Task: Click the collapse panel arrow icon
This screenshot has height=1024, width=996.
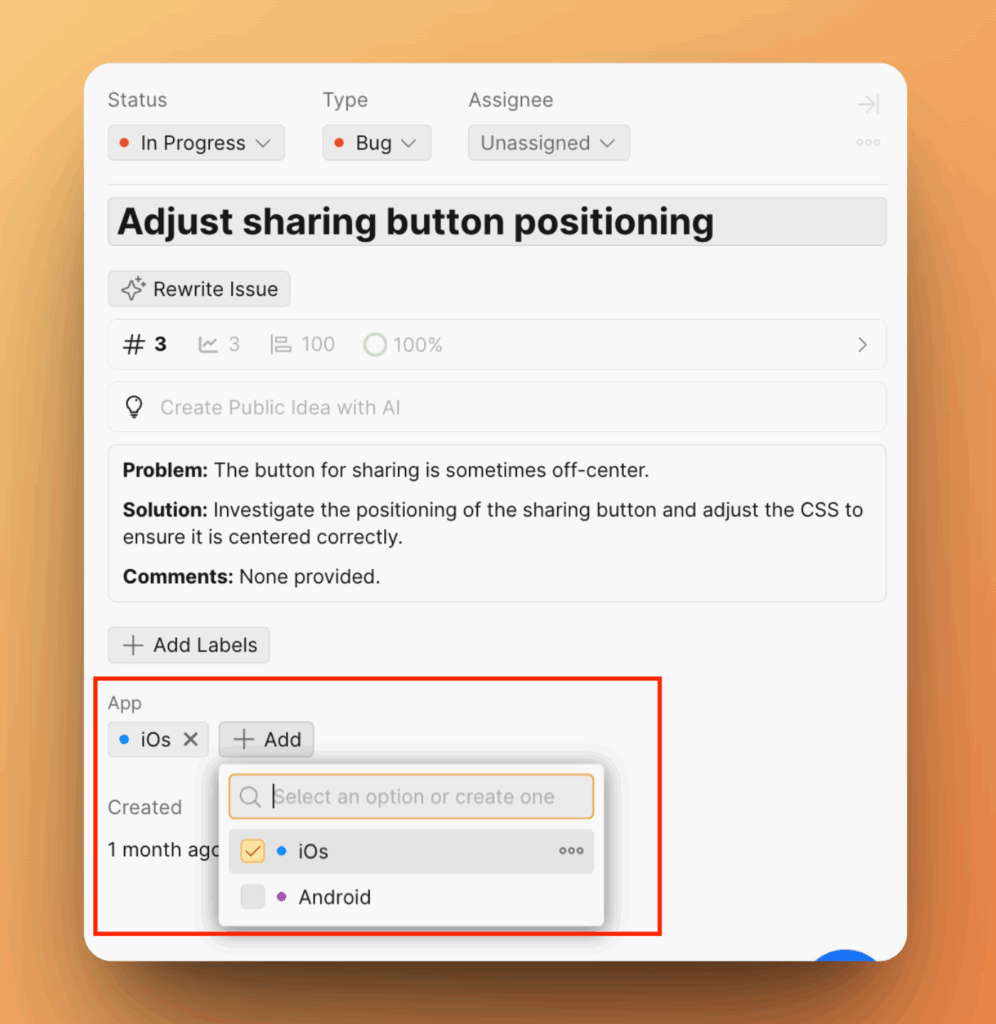Action: tap(869, 104)
